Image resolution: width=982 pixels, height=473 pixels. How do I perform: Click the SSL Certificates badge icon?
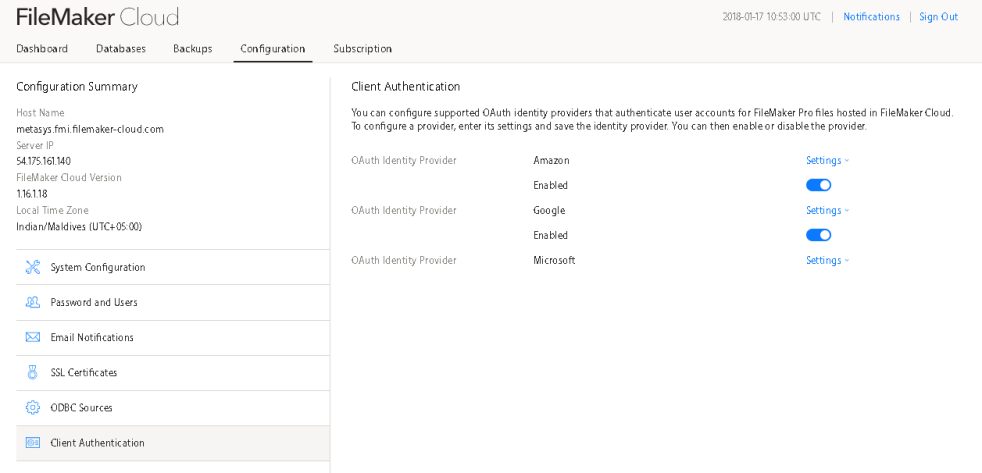pos(32,372)
